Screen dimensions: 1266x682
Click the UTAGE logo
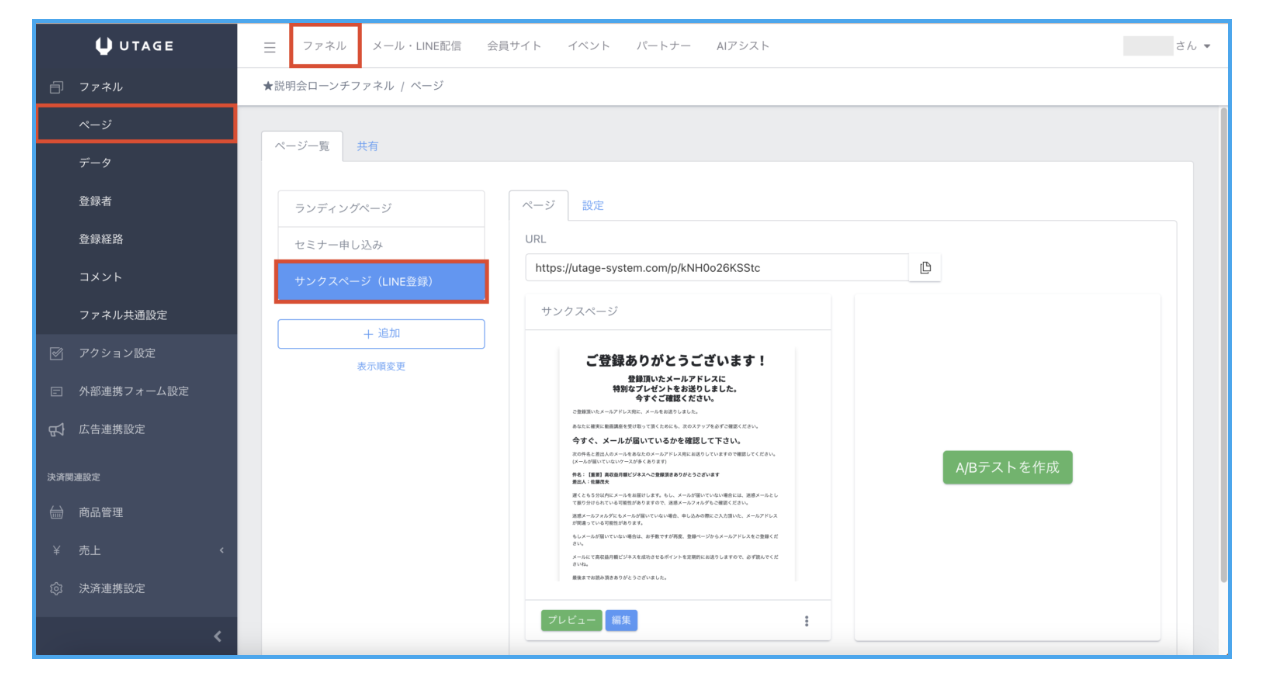pyautogui.click(x=135, y=46)
